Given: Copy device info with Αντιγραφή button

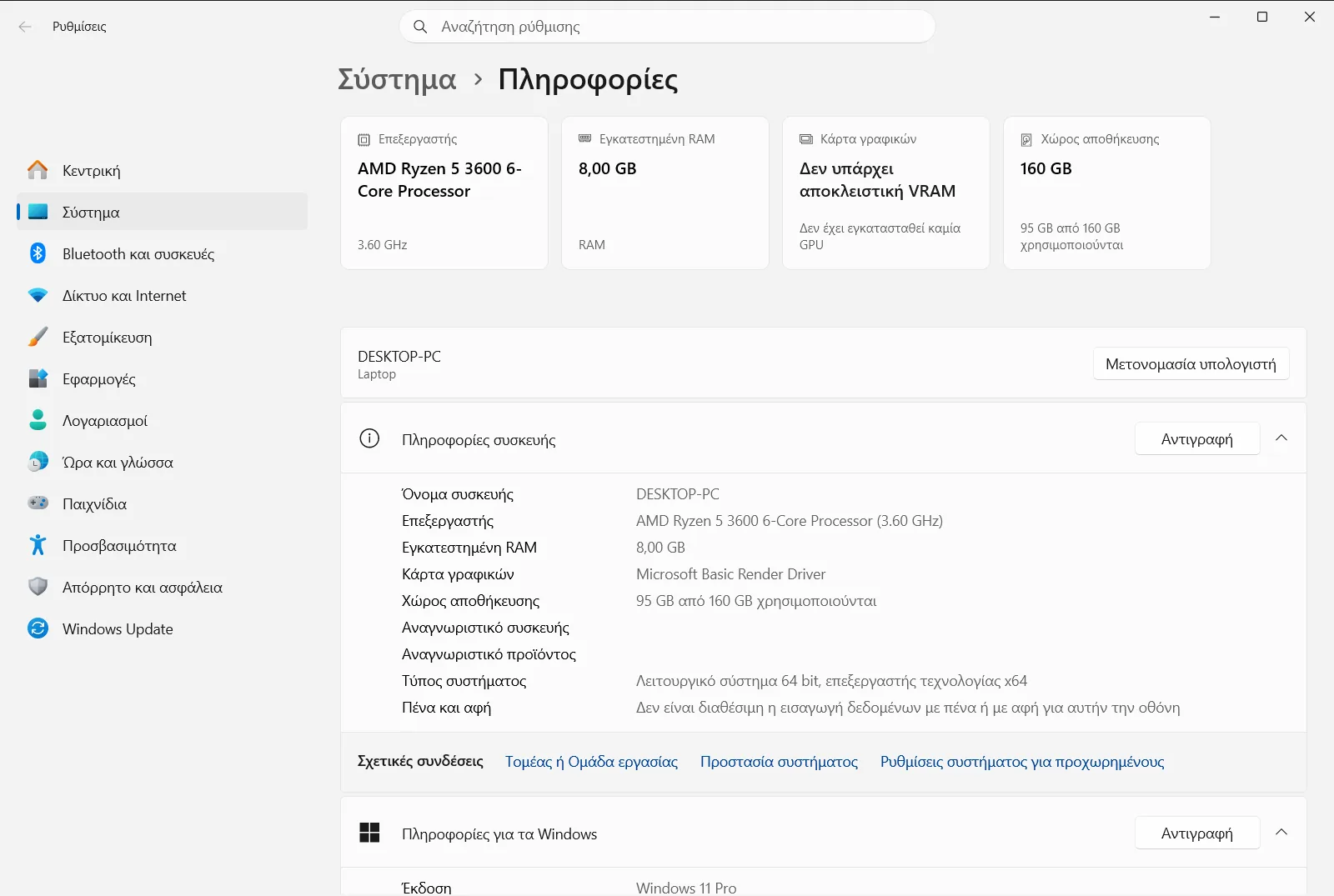Looking at the screenshot, I should [x=1196, y=438].
